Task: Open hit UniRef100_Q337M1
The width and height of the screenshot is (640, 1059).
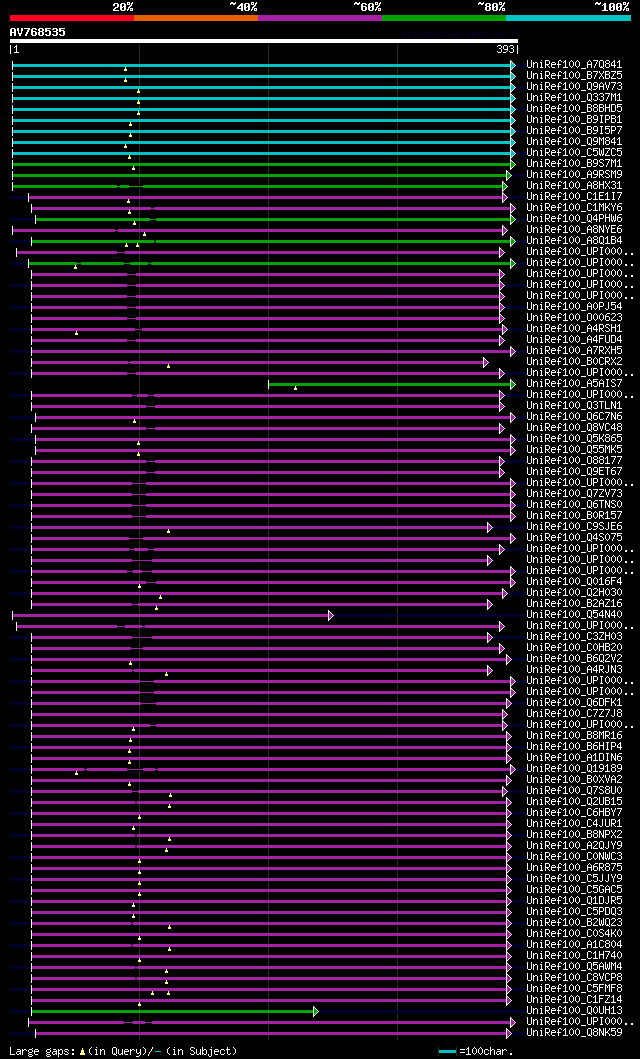Action: 575,97
